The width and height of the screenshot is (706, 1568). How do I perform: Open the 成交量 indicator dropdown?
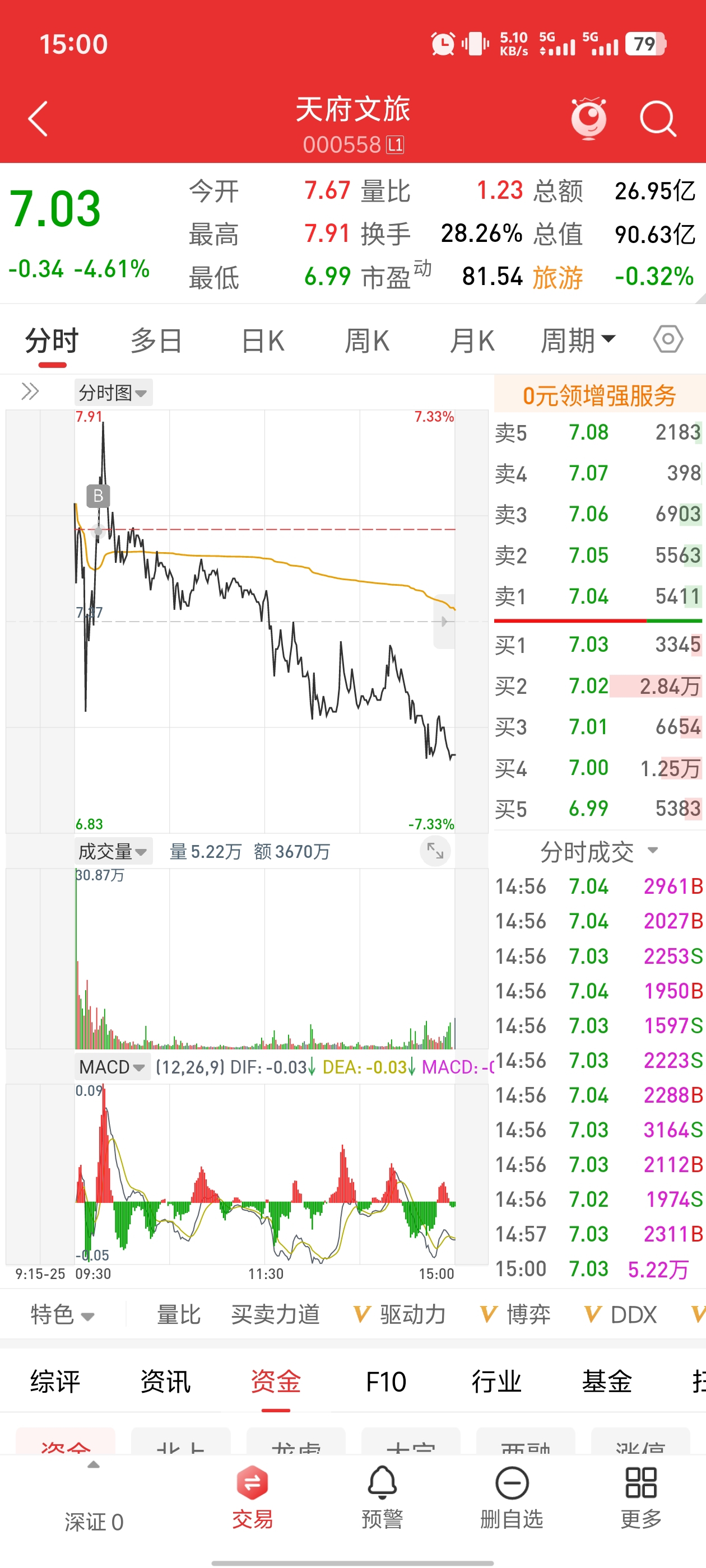[x=113, y=851]
